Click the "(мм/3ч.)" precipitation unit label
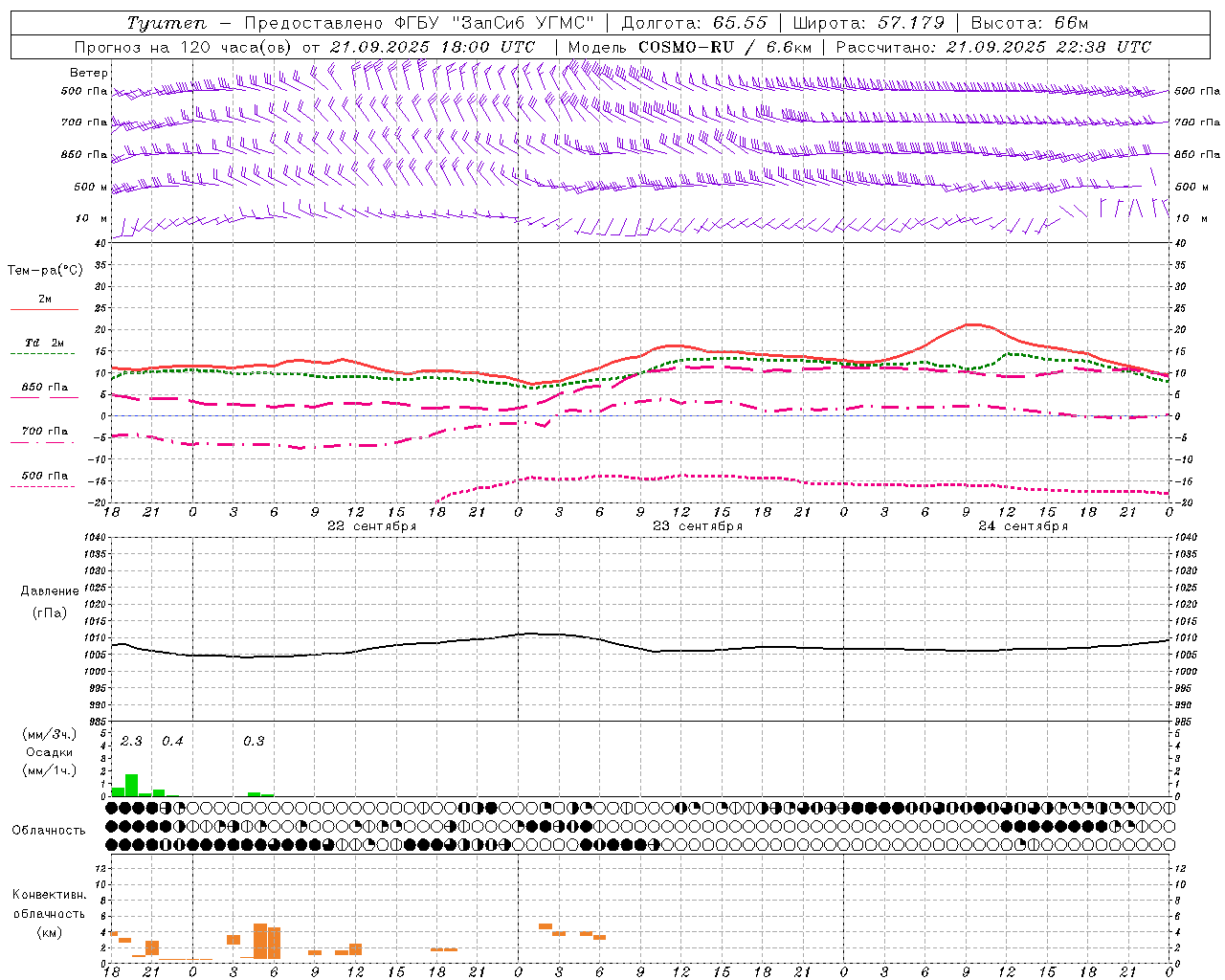 pos(50,734)
